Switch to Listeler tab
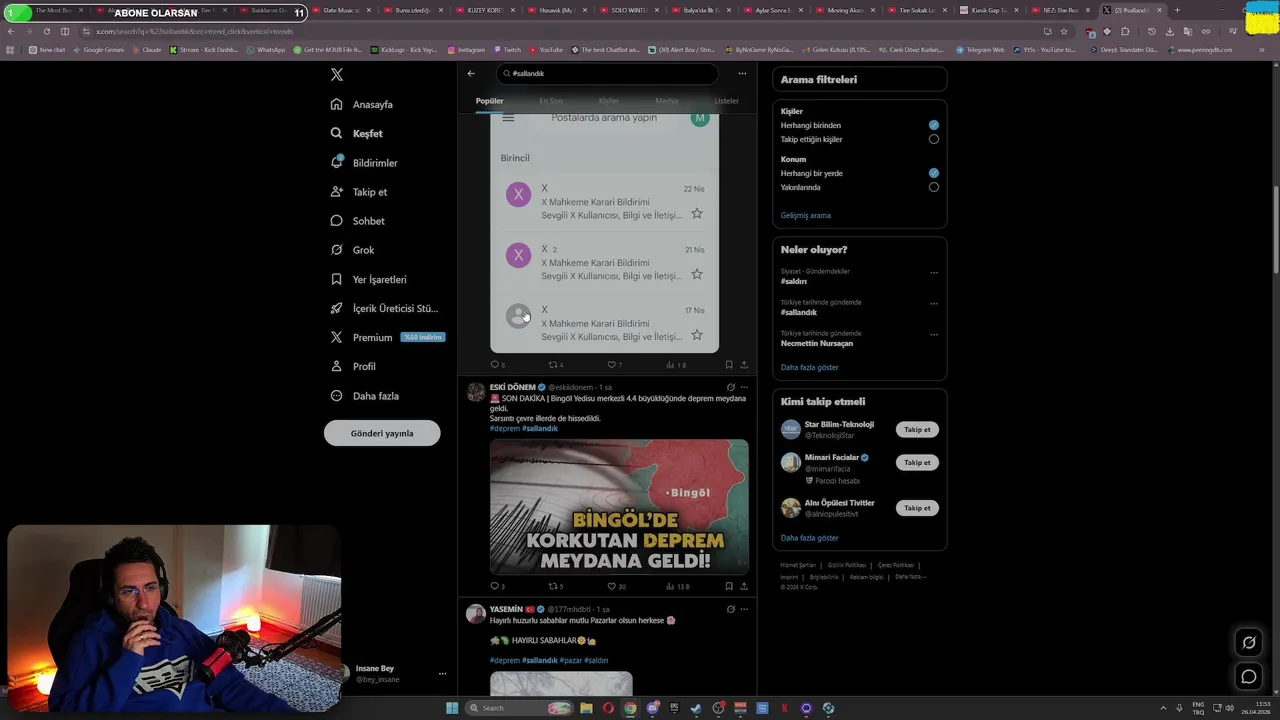Screen dimensions: 1280x720 click(x=726, y=101)
